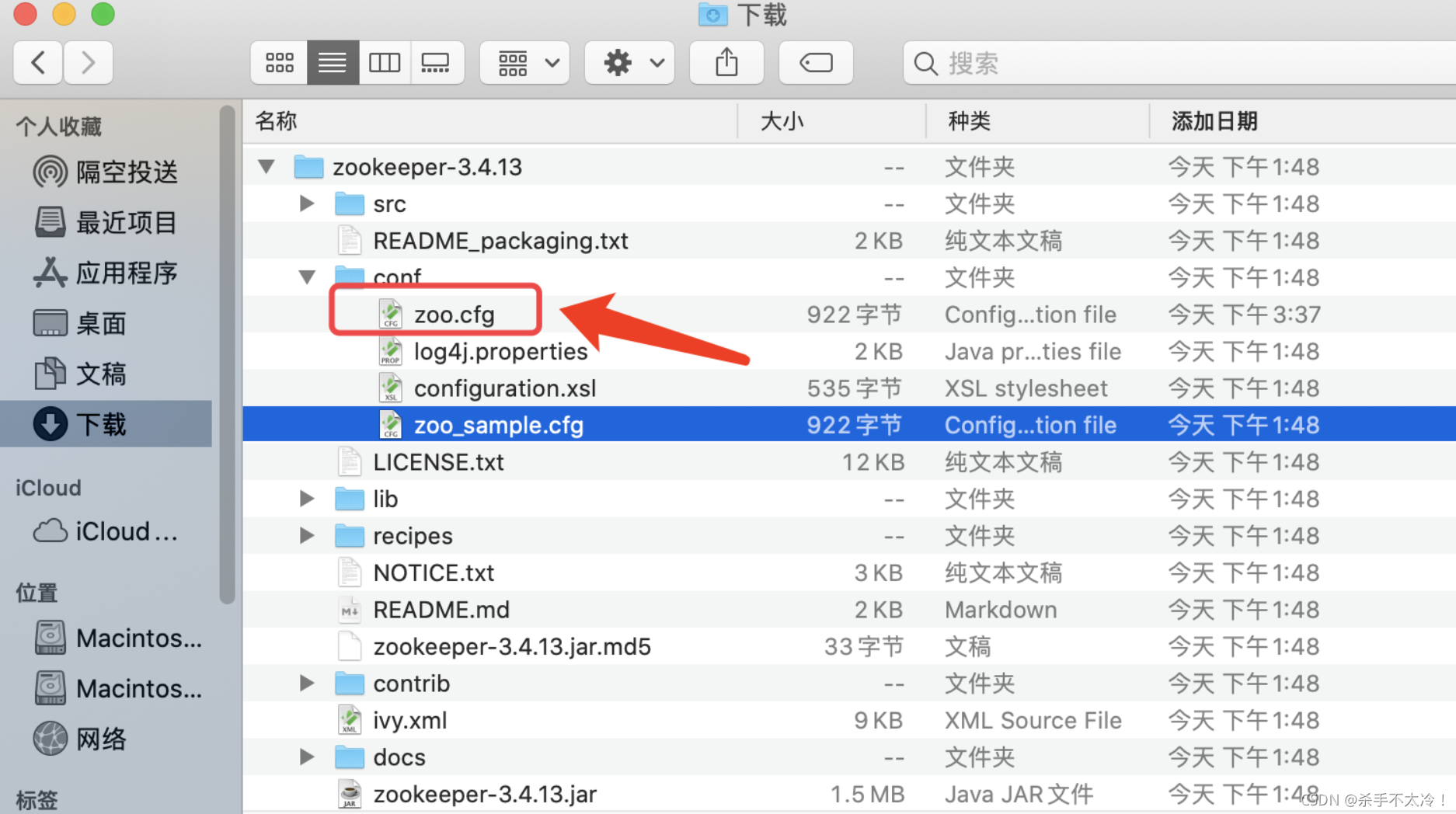Select configuration.xsl file icon
1456x814 pixels.
[x=390, y=388]
